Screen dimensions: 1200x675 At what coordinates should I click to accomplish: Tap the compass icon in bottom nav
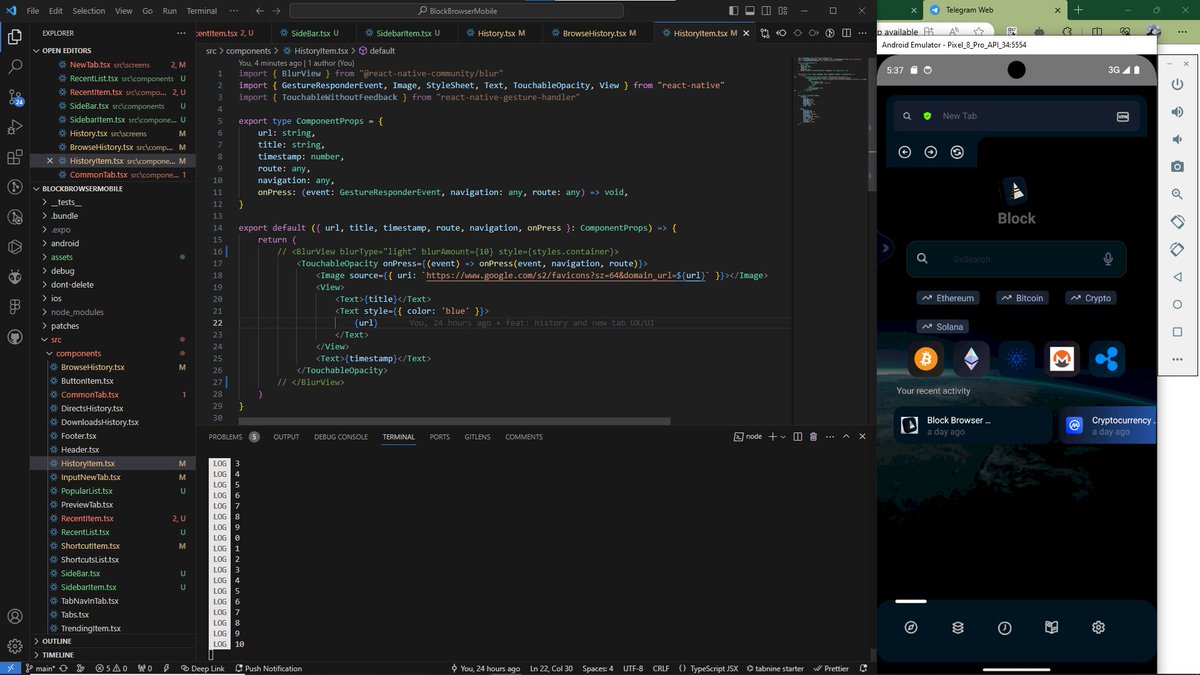tap(911, 628)
